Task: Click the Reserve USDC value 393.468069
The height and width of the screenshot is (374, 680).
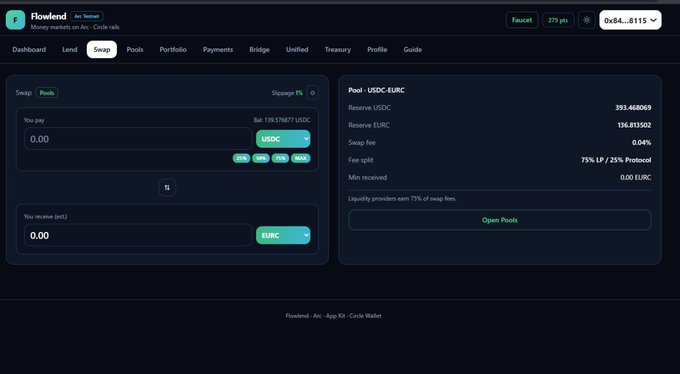Action: click(633, 108)
